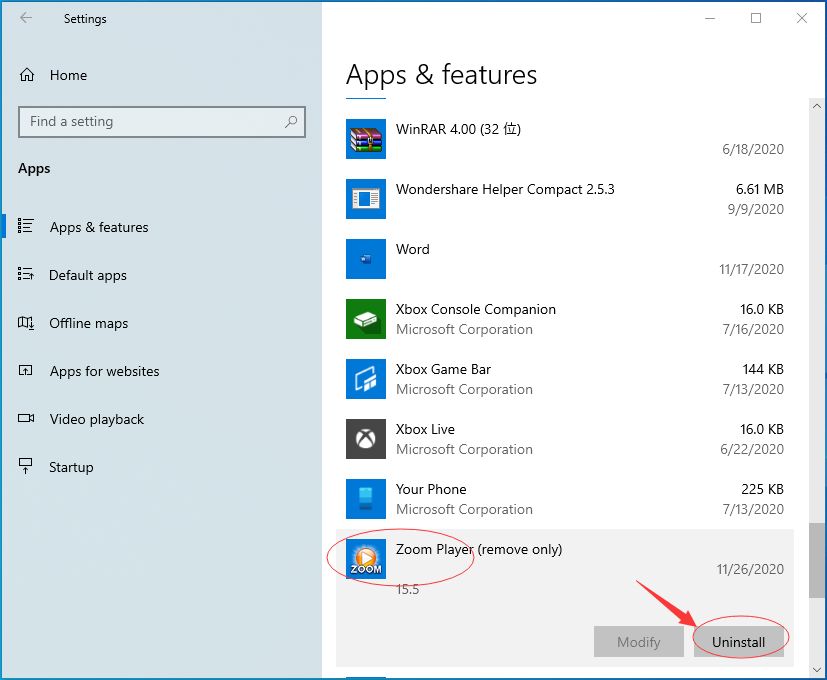Viewport: 827px width, 680px height.
Task: Click the Your Phone app icon
Action: click(x=366, y=499)
